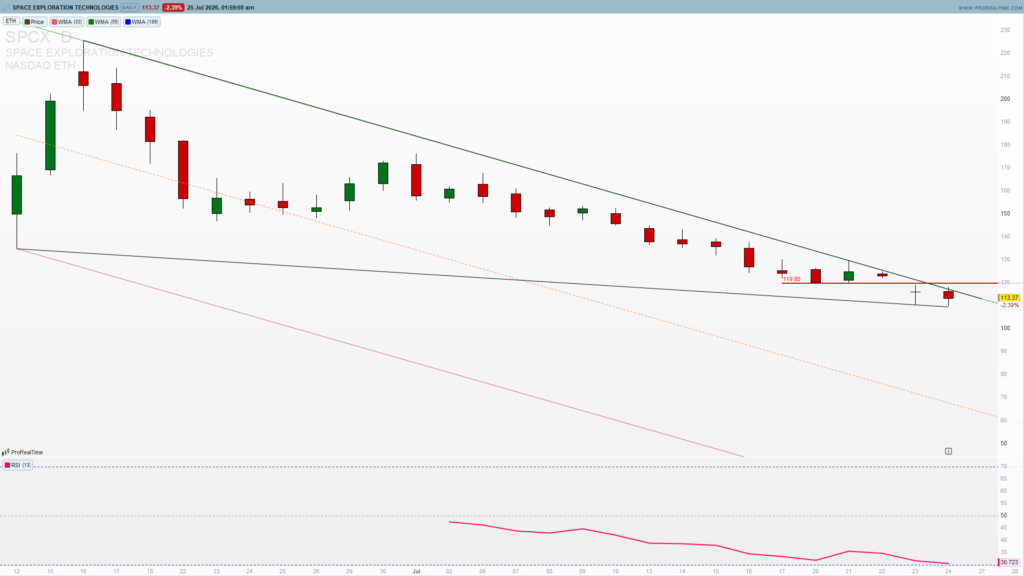Image resolution: width=1024 pixels, height=576 pixels.
Task: Click the 27 date label on time axis
Action: pos(982,571)
